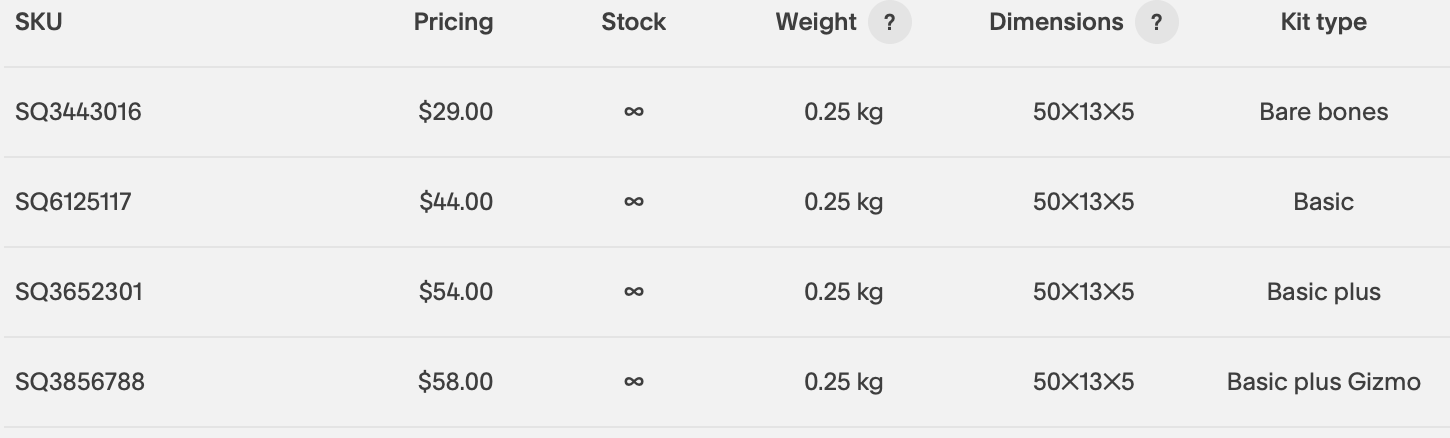Select the SQ6125117 SKU cell

click(x=73, y=202)
